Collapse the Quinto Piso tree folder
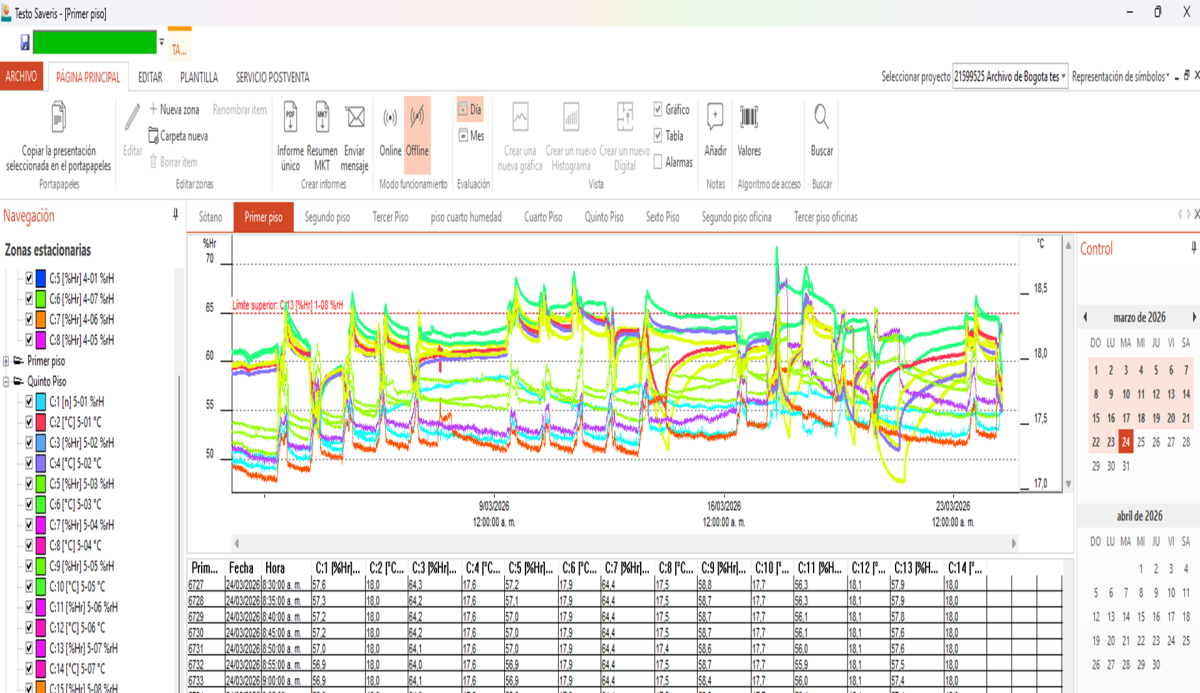Image resolution: width=1200 pixels, height=693 pixels. tap(7, 381)
